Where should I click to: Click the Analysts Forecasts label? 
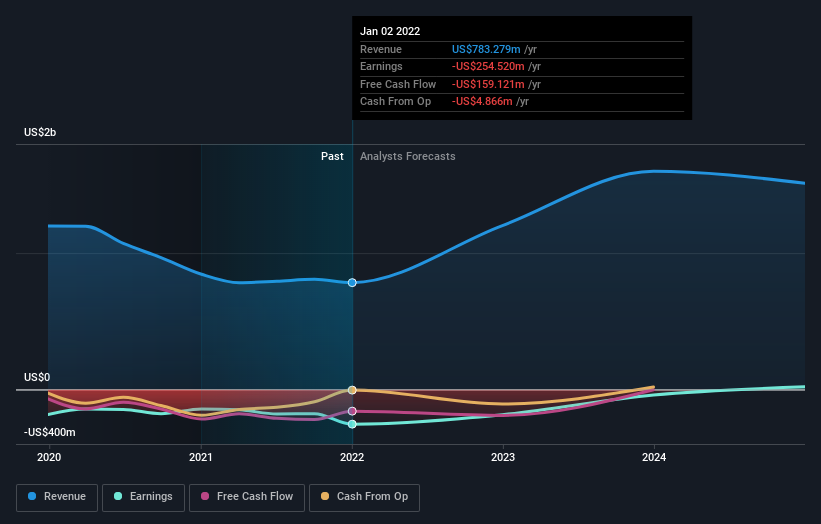408,157
